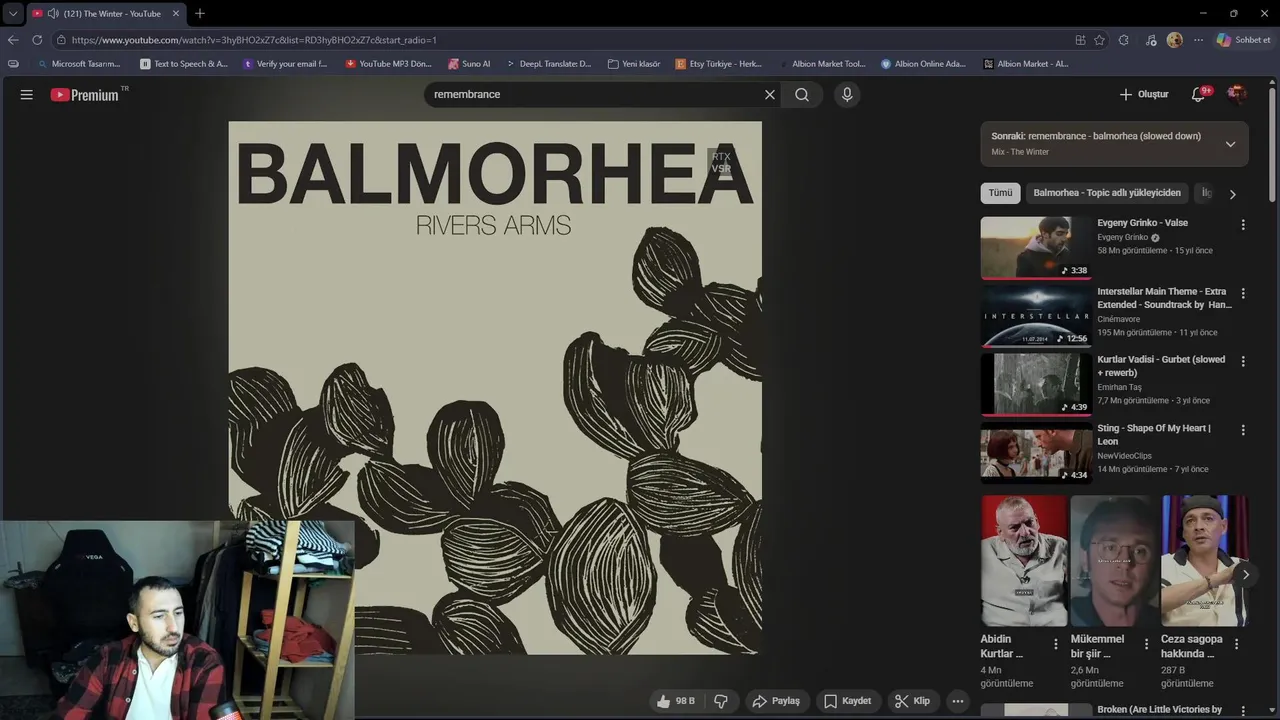This screenshot has width=1280, height=720.
Task: Open Evgeny Grinko channel name link
Action: pos(1122,237)
